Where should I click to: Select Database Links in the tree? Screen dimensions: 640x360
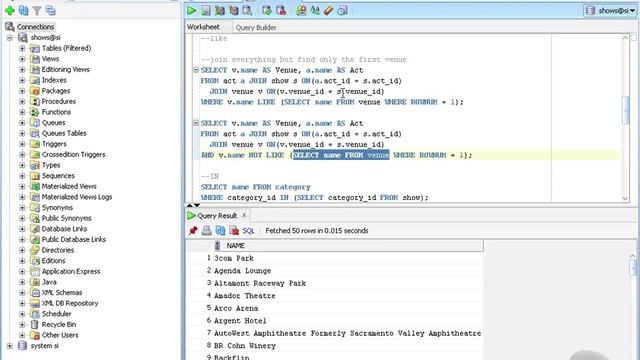tap(64, 229)
